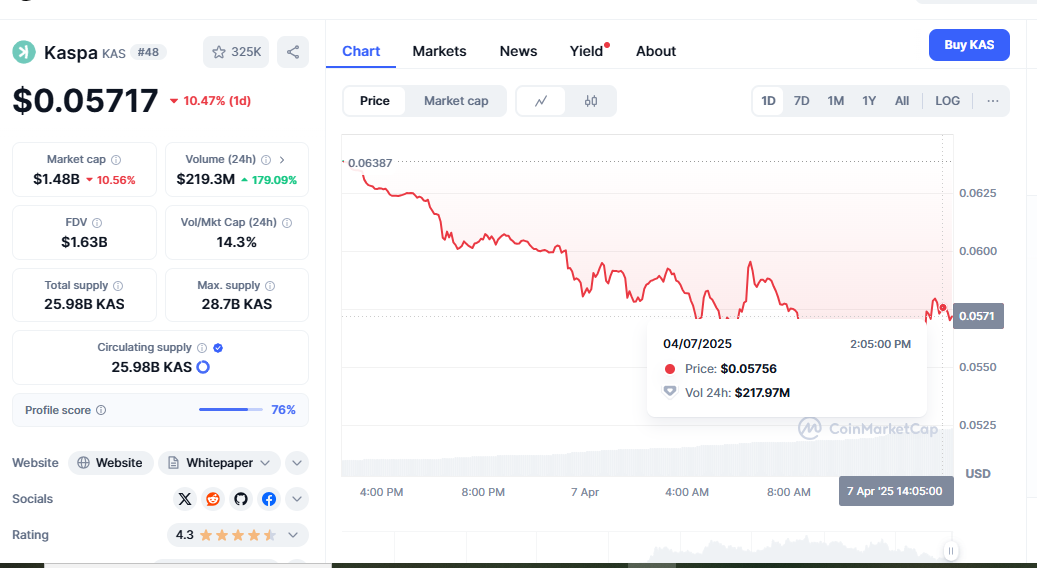Click the chart range slider pause handle
1037x568 pixels.
(950, 551)
